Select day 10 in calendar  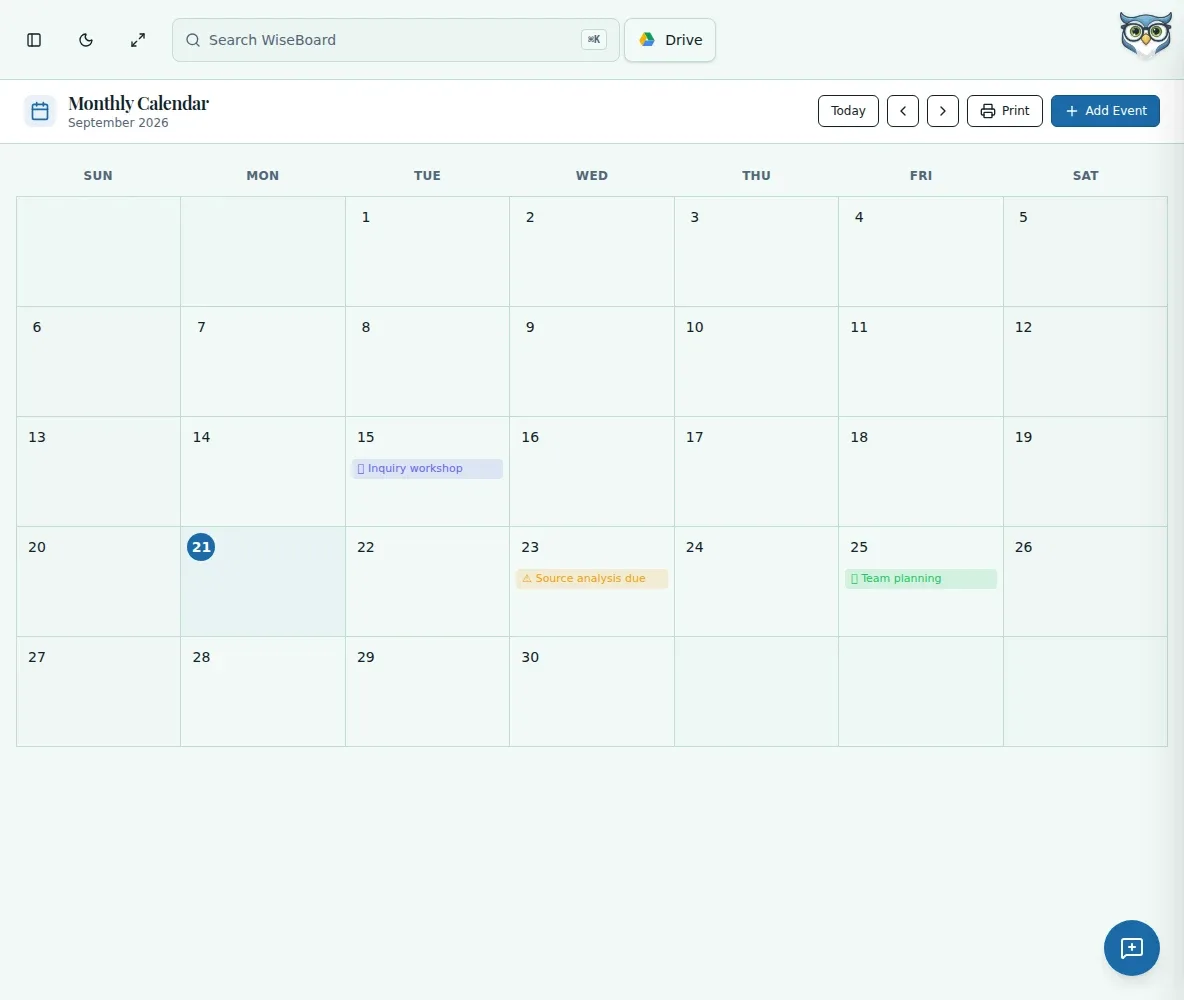point(756,362)
